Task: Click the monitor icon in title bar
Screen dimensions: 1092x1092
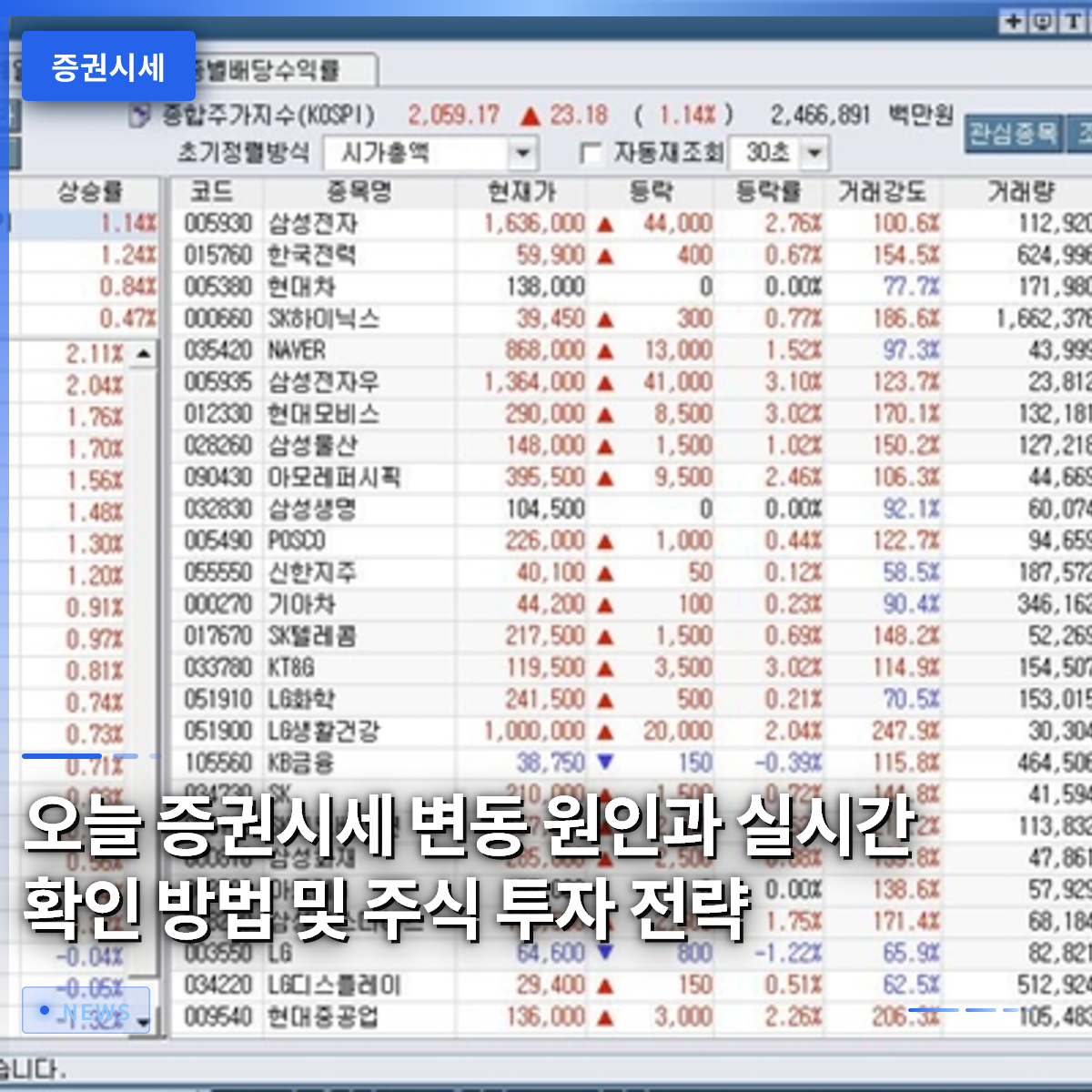Action: click(x=1043, y=22)
